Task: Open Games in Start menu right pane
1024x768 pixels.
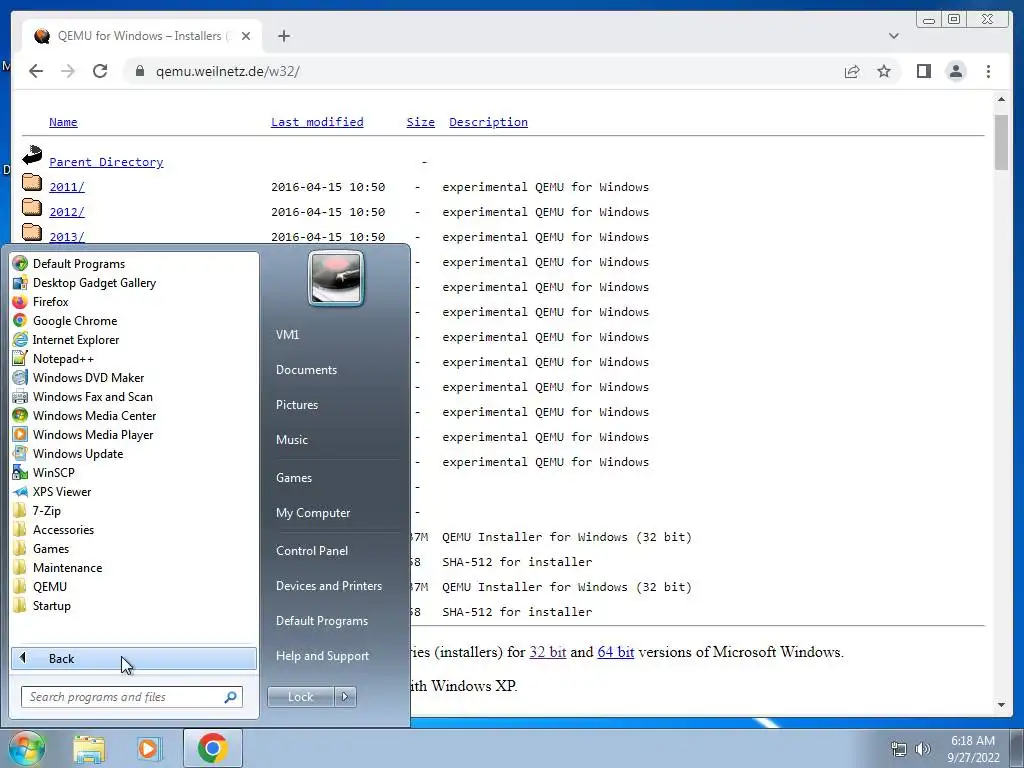Action: pos(294,477)
